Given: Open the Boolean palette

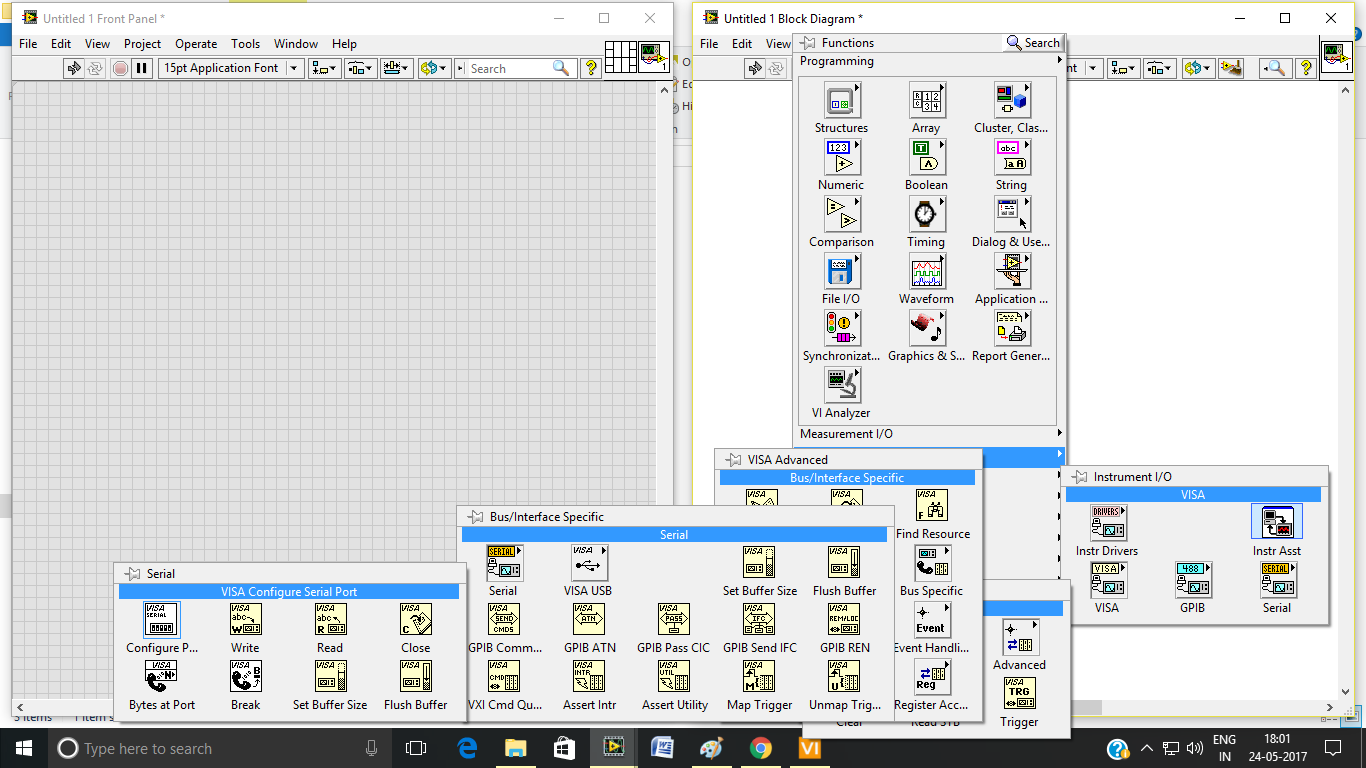Looking at the screenshot, I should tap(926, 157).
